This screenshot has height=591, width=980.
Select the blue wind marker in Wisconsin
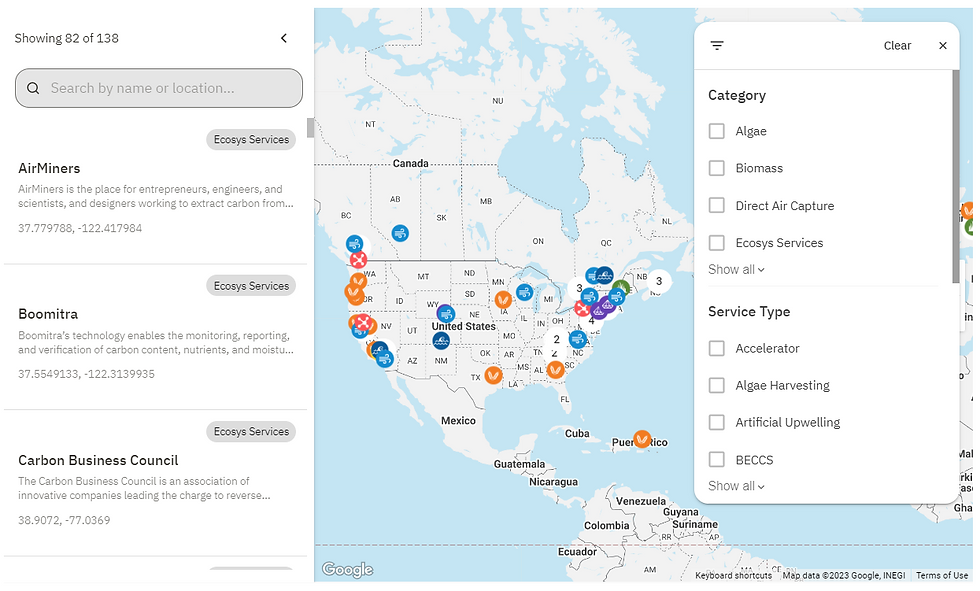tap(524, 292)
